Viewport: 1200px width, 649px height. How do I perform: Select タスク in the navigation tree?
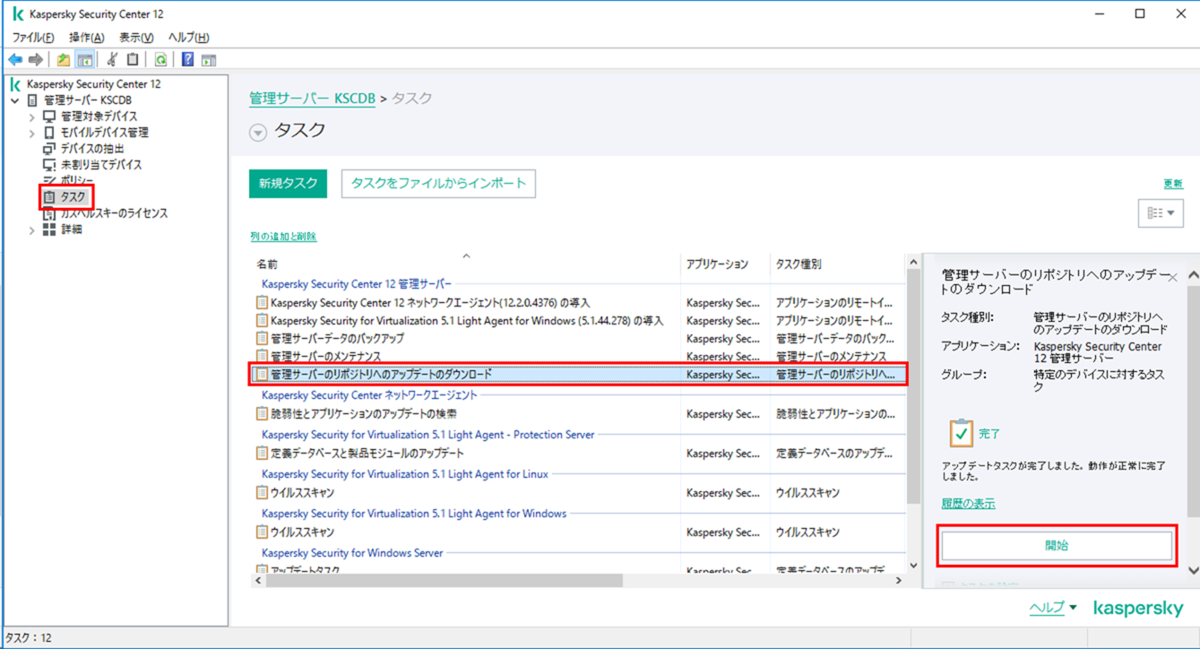click(x=71, y=197)
